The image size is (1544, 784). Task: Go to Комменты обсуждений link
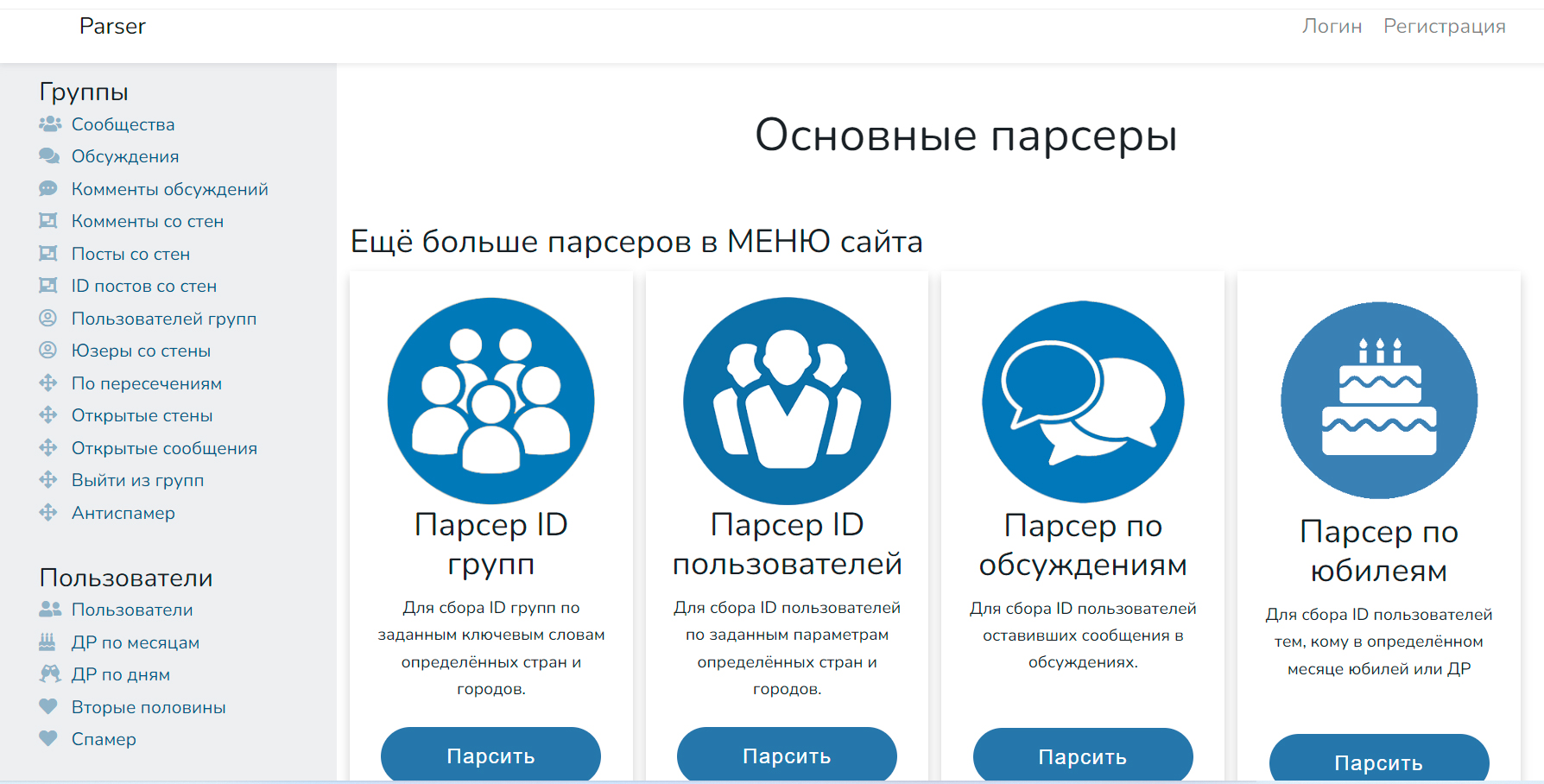169,189
